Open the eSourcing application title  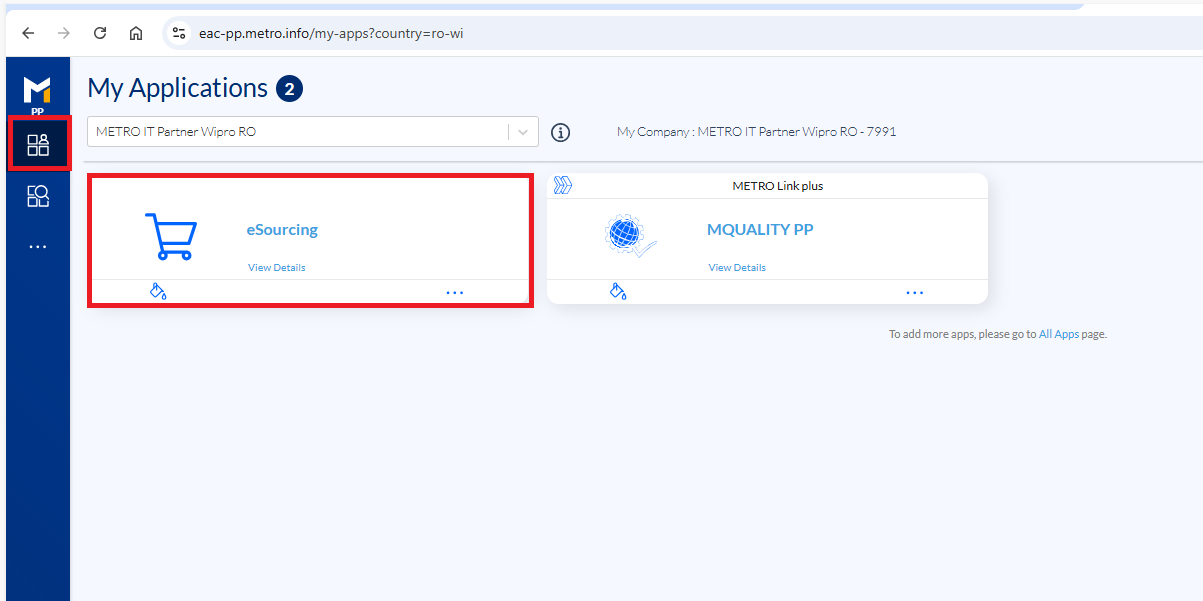(282, 229)
